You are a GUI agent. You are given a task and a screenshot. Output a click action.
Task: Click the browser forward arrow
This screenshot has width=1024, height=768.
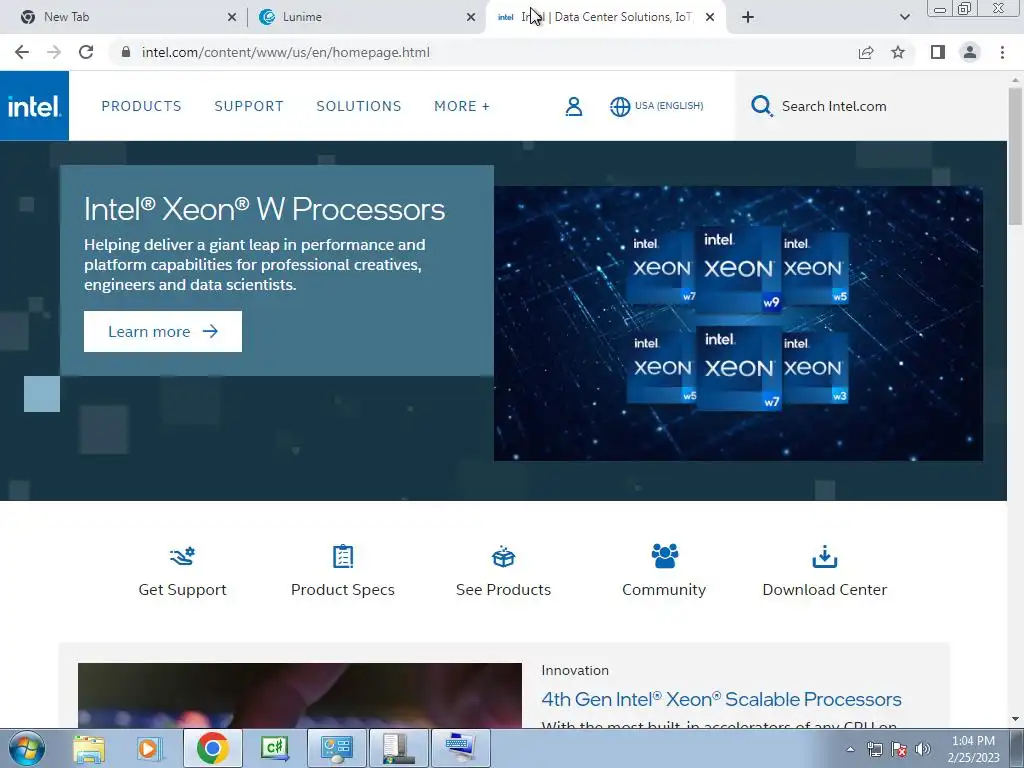pos(54,52)
